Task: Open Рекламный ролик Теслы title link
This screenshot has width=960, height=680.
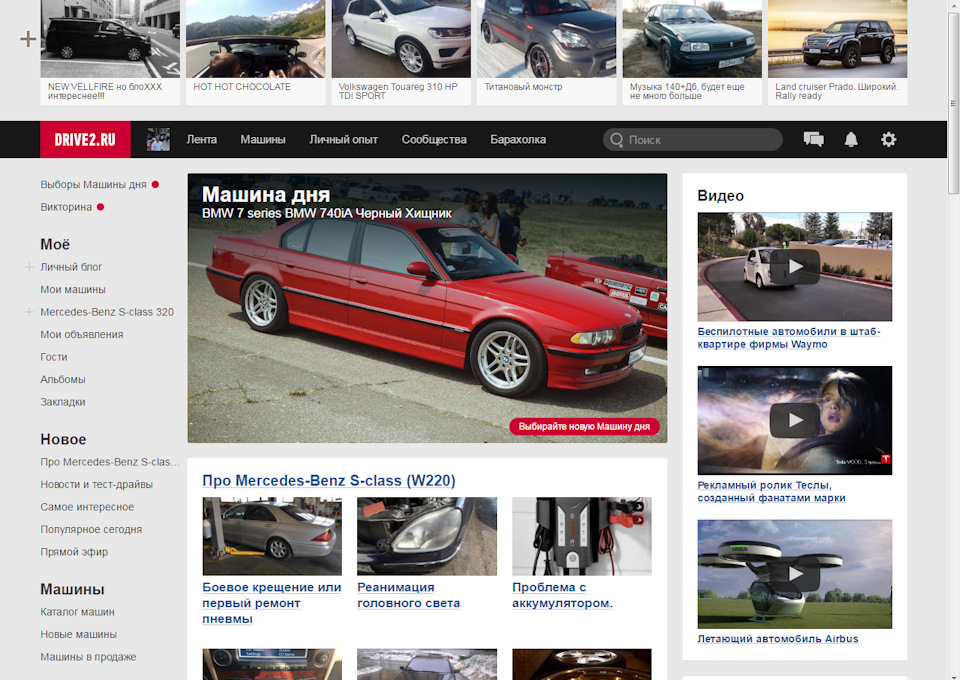Action: click(771, 491)
